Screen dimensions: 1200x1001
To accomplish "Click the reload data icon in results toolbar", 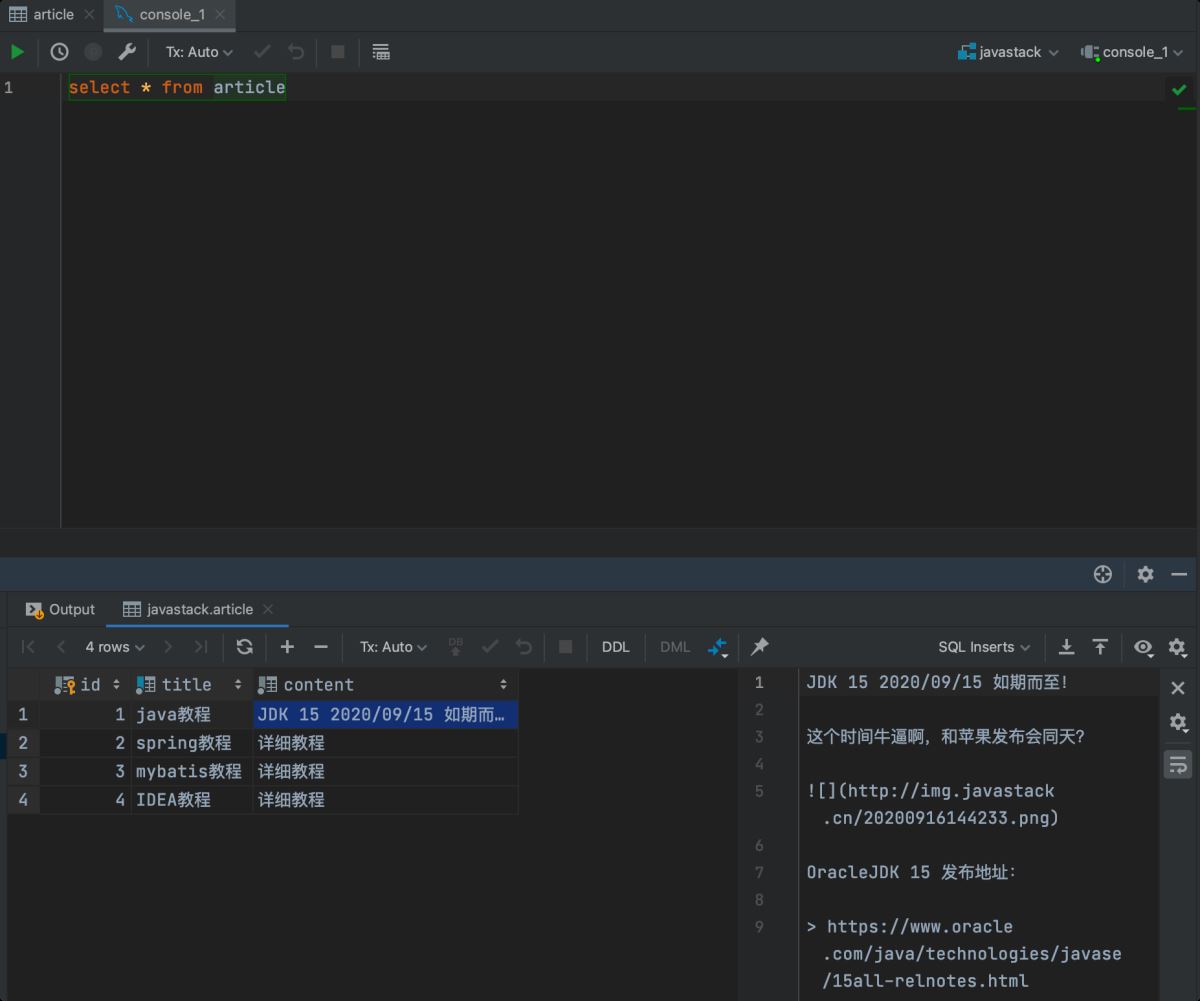I will point(244,647).
